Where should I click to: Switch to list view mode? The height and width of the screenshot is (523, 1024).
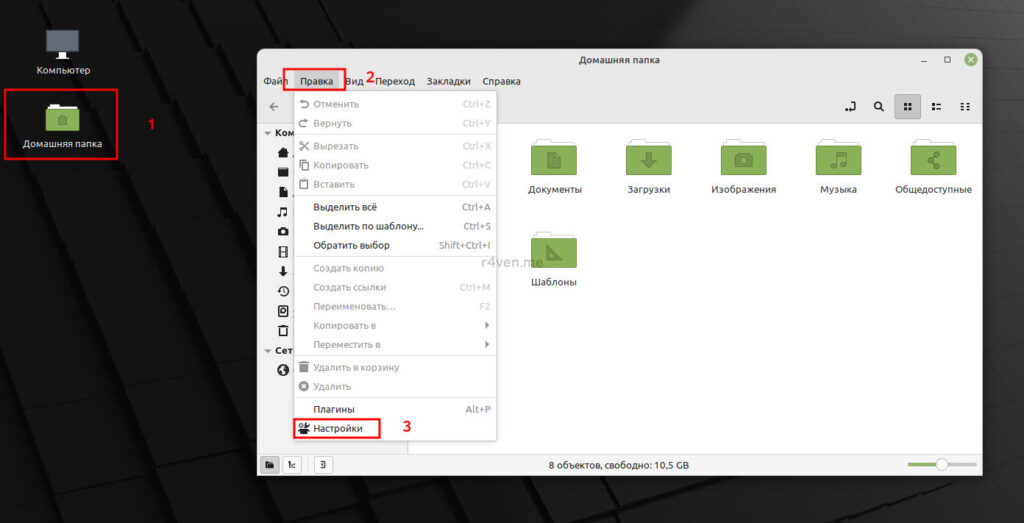tap(936, 107)
